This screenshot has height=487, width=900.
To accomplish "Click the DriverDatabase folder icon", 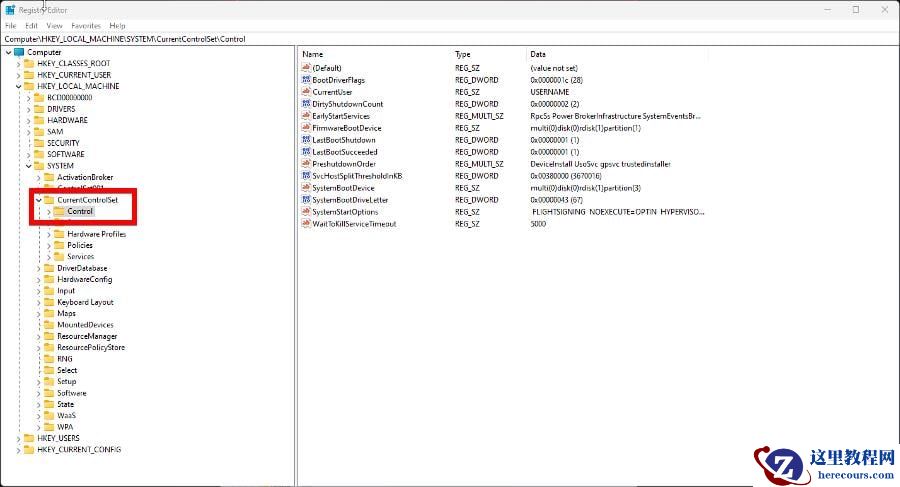I will tap(49, 268).
